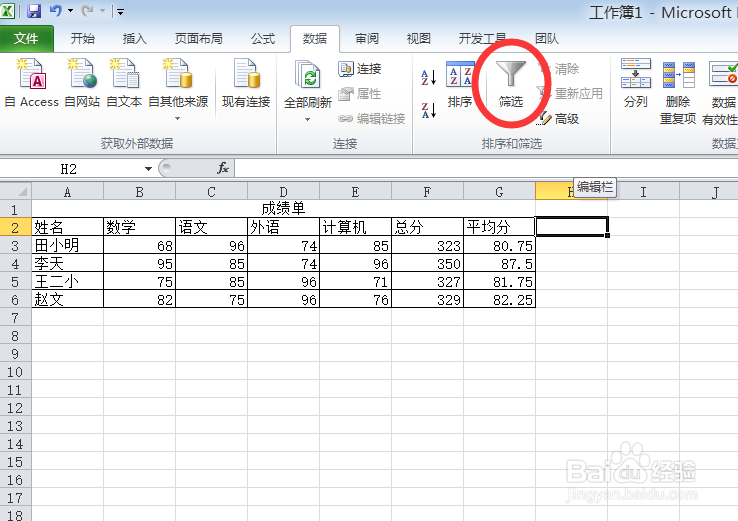
Task: Sort descending Z to A icon
Action: pyautogui.click(x=428, y=110)
